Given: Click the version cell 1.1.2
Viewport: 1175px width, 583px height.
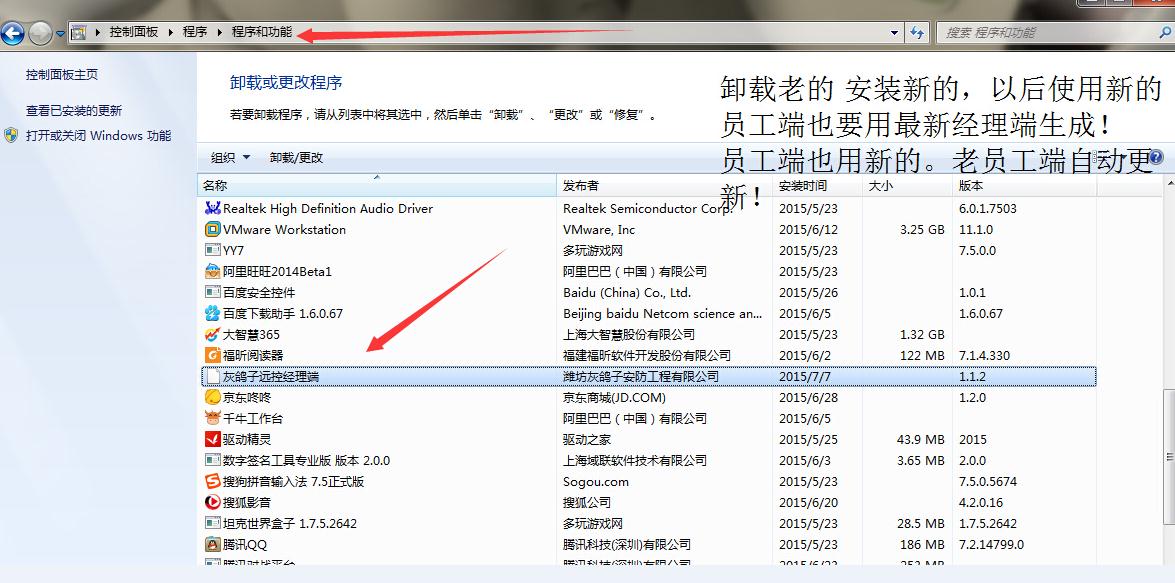Looking at the screenshot, I should [972, 376].
